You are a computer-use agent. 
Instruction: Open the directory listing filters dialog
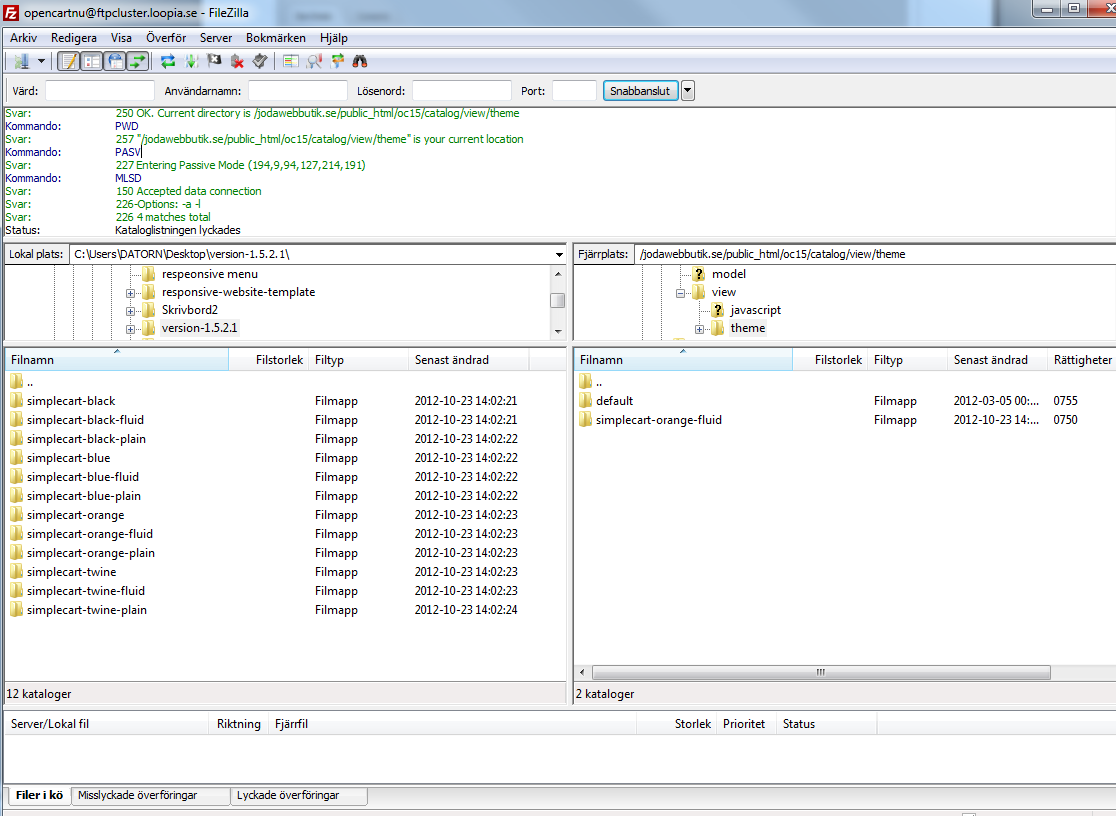[290, 61]
